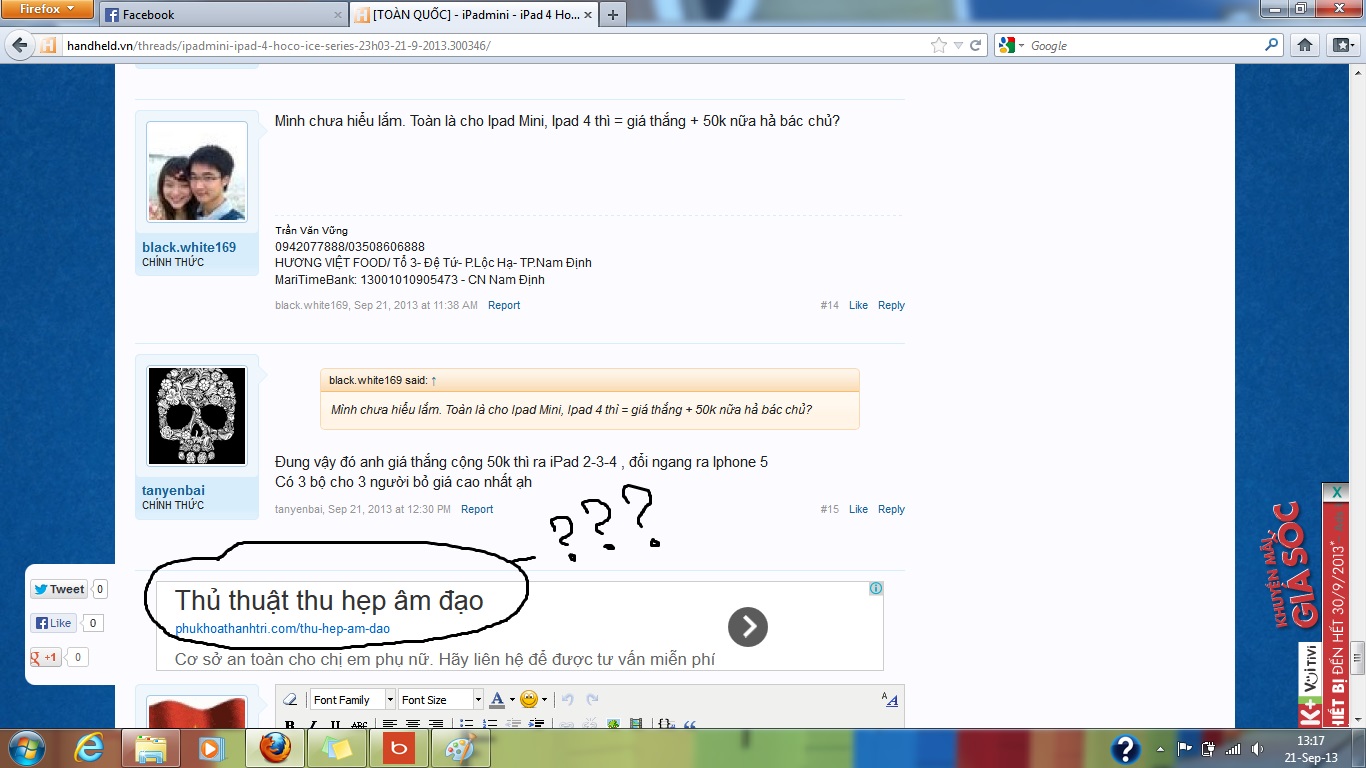Image resolution: width=1366 pixels, height=768 pixels.
Task: Open the Firefox menu button
Action: point(48,9)
